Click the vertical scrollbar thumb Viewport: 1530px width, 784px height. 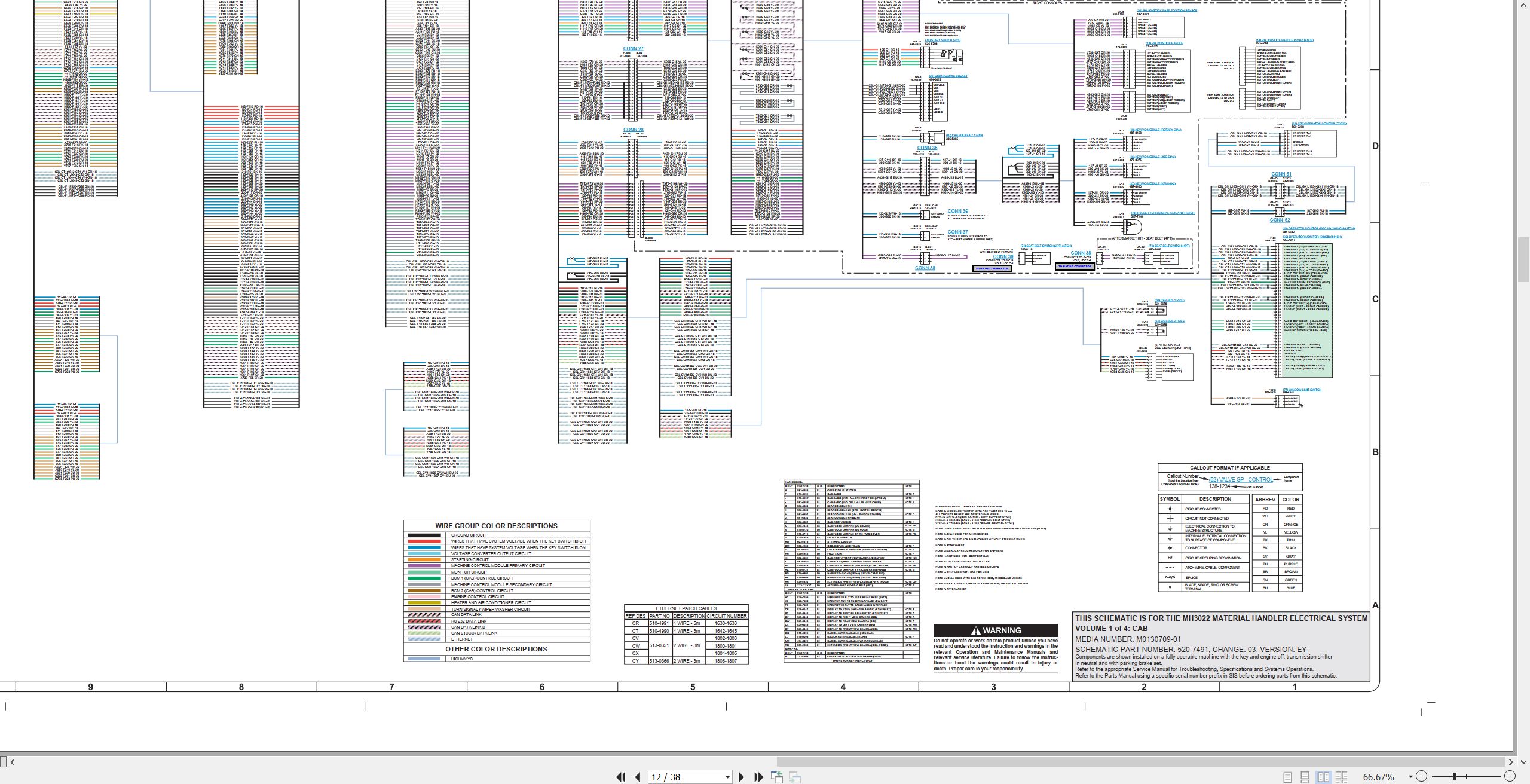1523,259
